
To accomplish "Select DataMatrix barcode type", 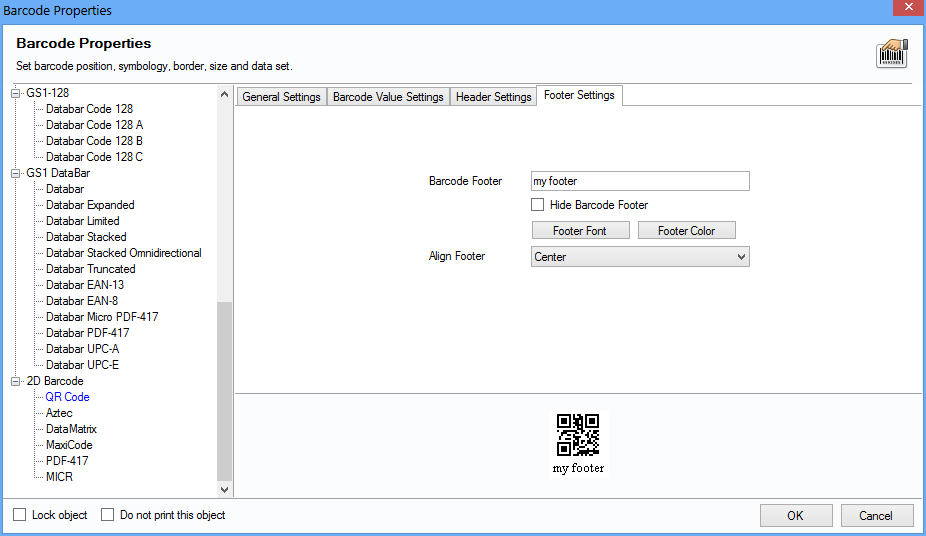I will pos(71,429).
